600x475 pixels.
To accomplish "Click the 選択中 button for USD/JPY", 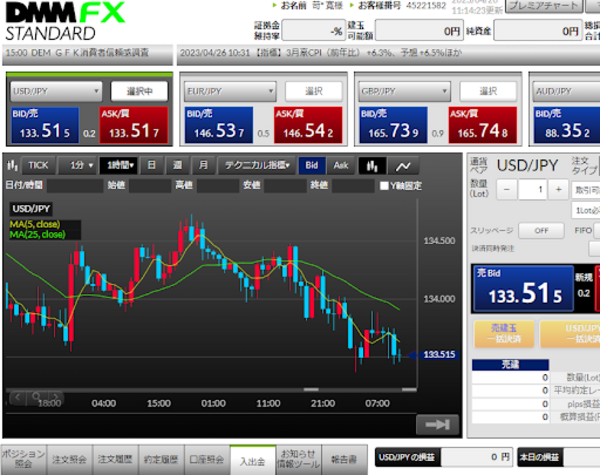I will click(139, 91).
